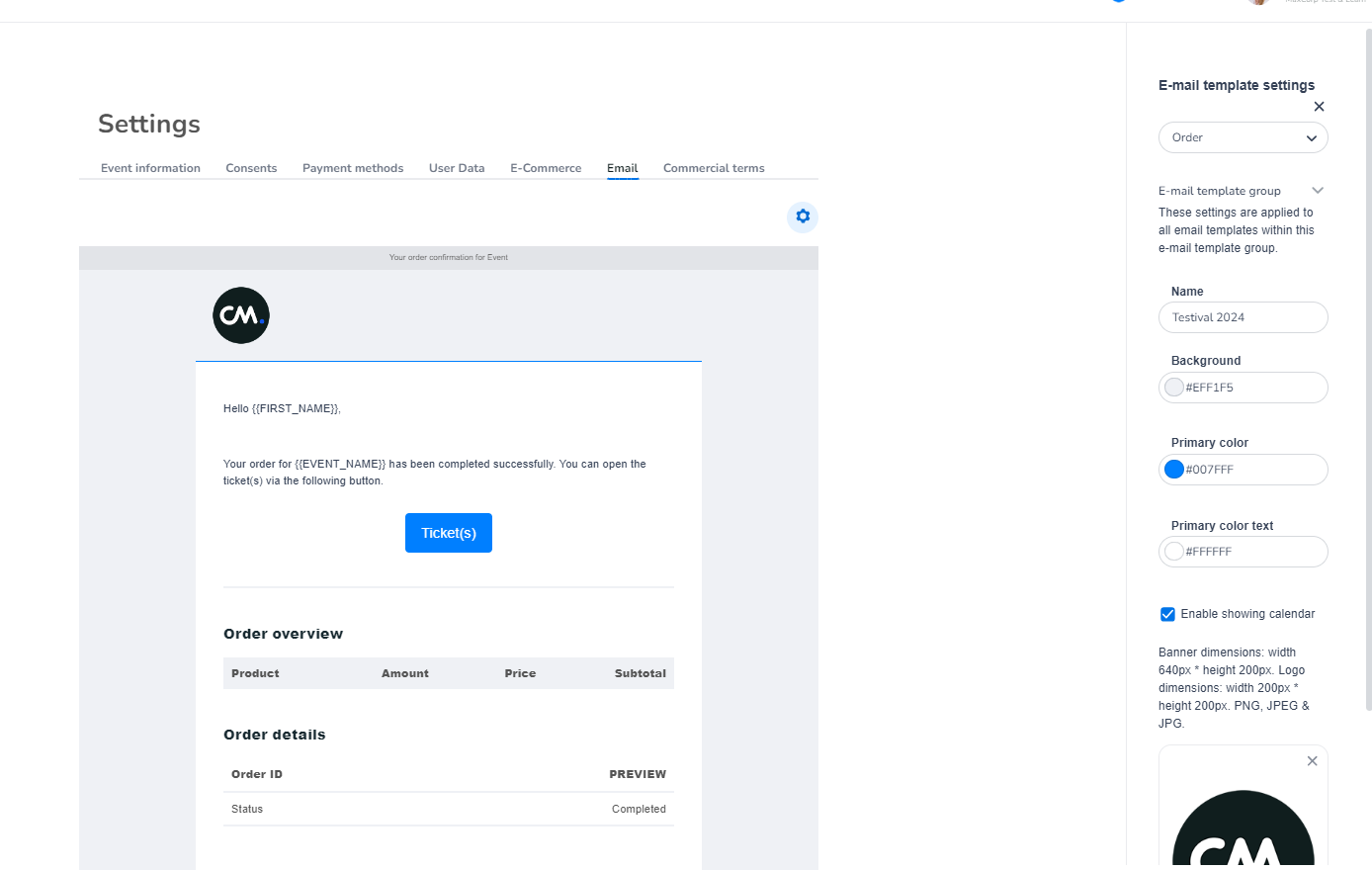Click the Primary color text swatch

pos(1174,552)
